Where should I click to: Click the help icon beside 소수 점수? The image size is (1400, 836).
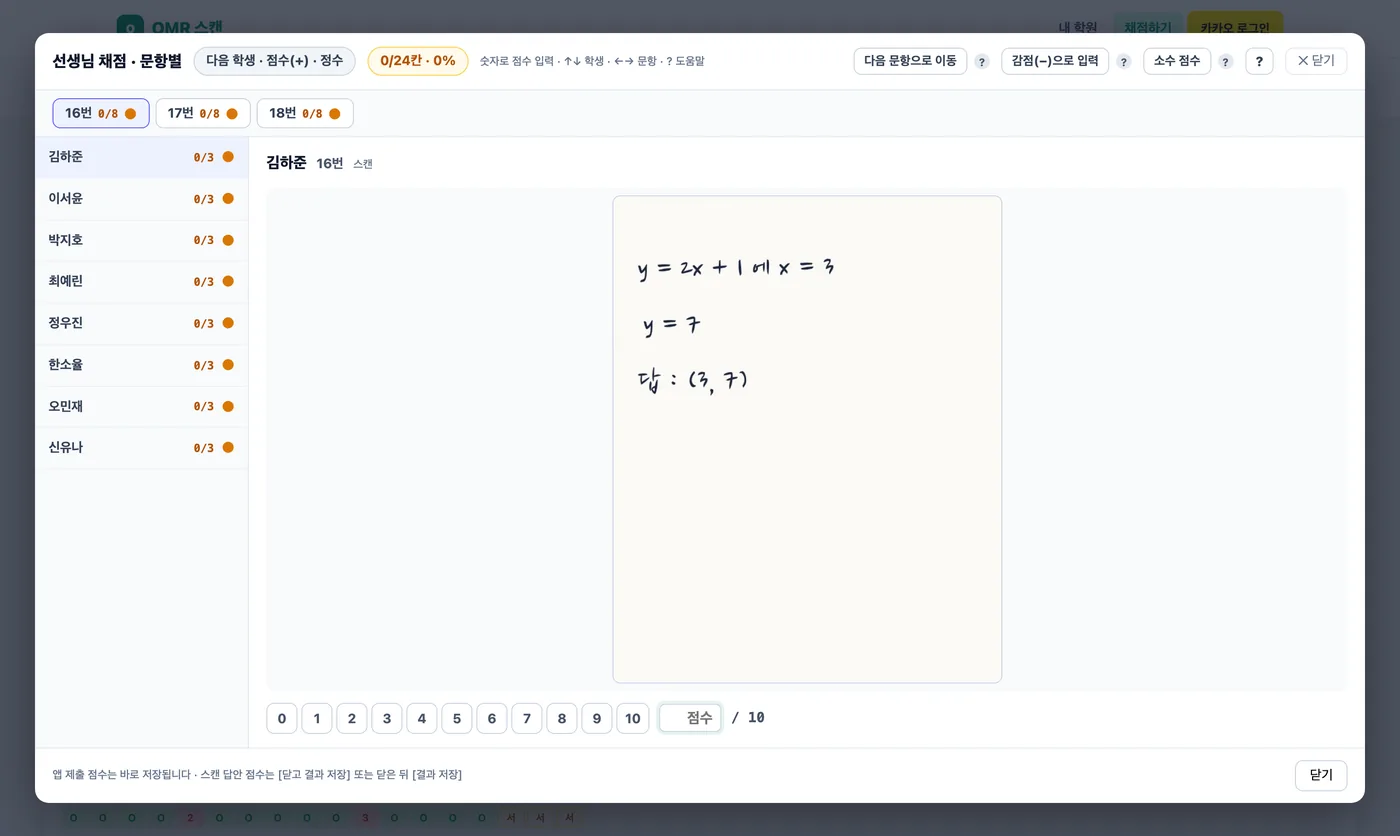1226,62
